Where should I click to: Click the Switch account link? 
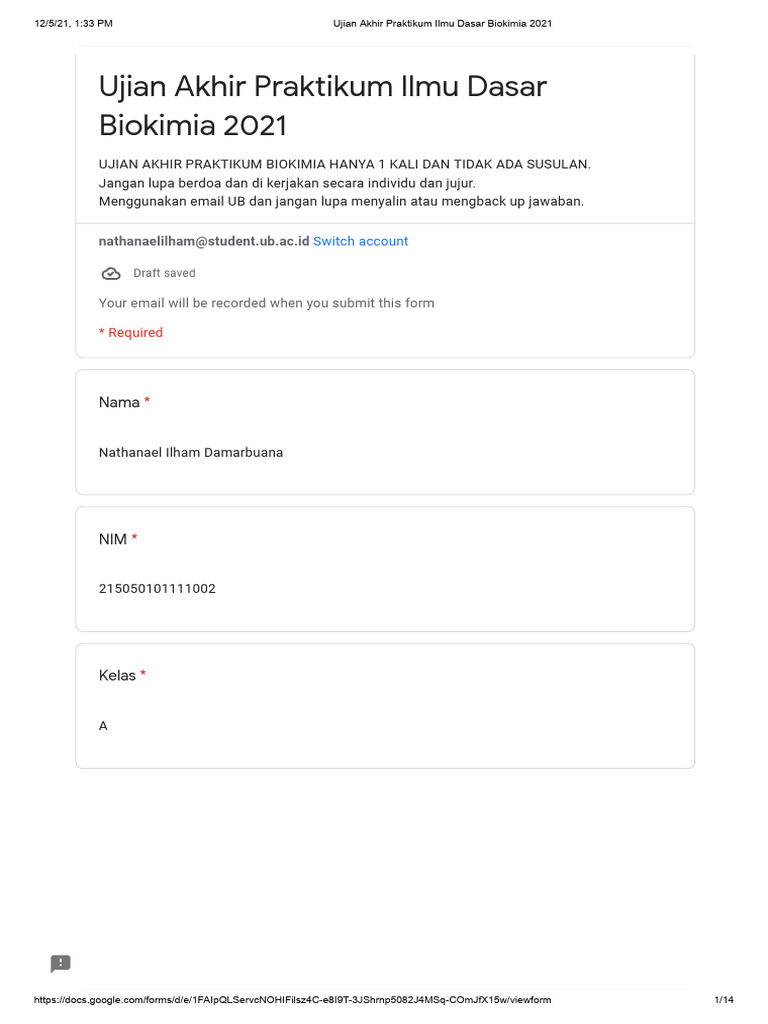click(360, 241)
